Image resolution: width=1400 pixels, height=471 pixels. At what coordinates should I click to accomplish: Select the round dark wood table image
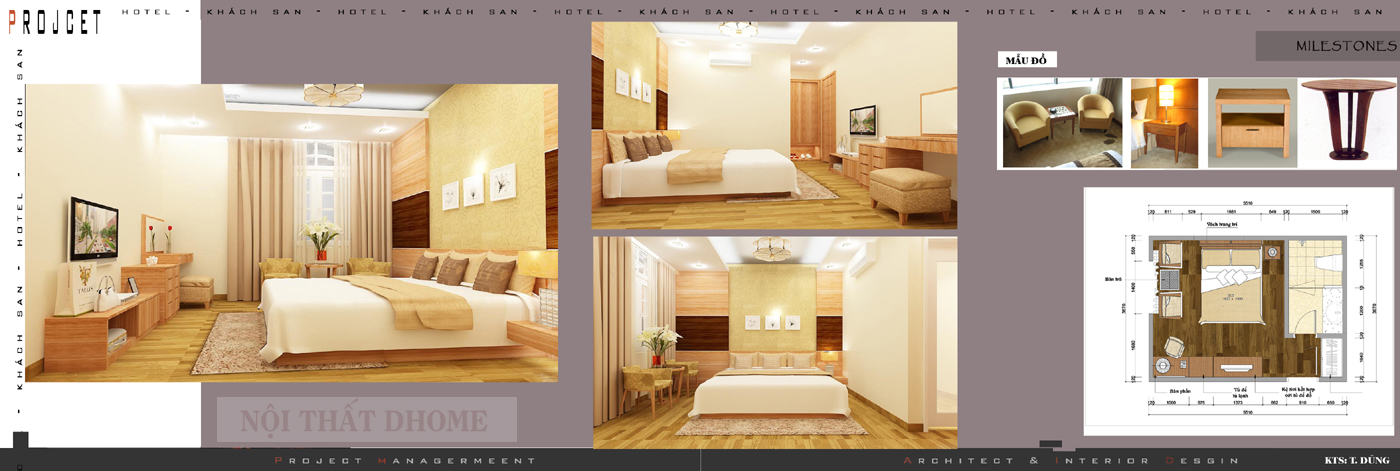(x=1346, y=121)
